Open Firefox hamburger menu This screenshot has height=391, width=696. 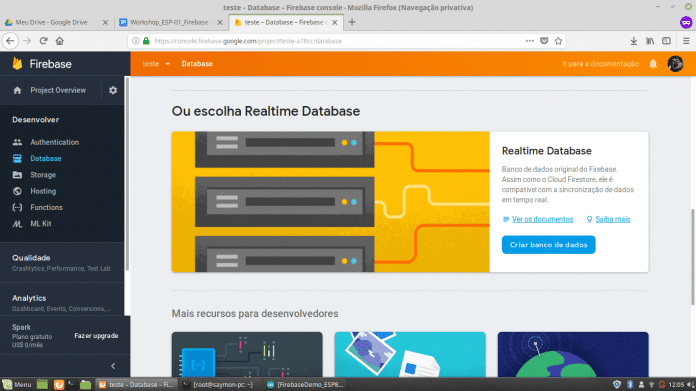686,41
